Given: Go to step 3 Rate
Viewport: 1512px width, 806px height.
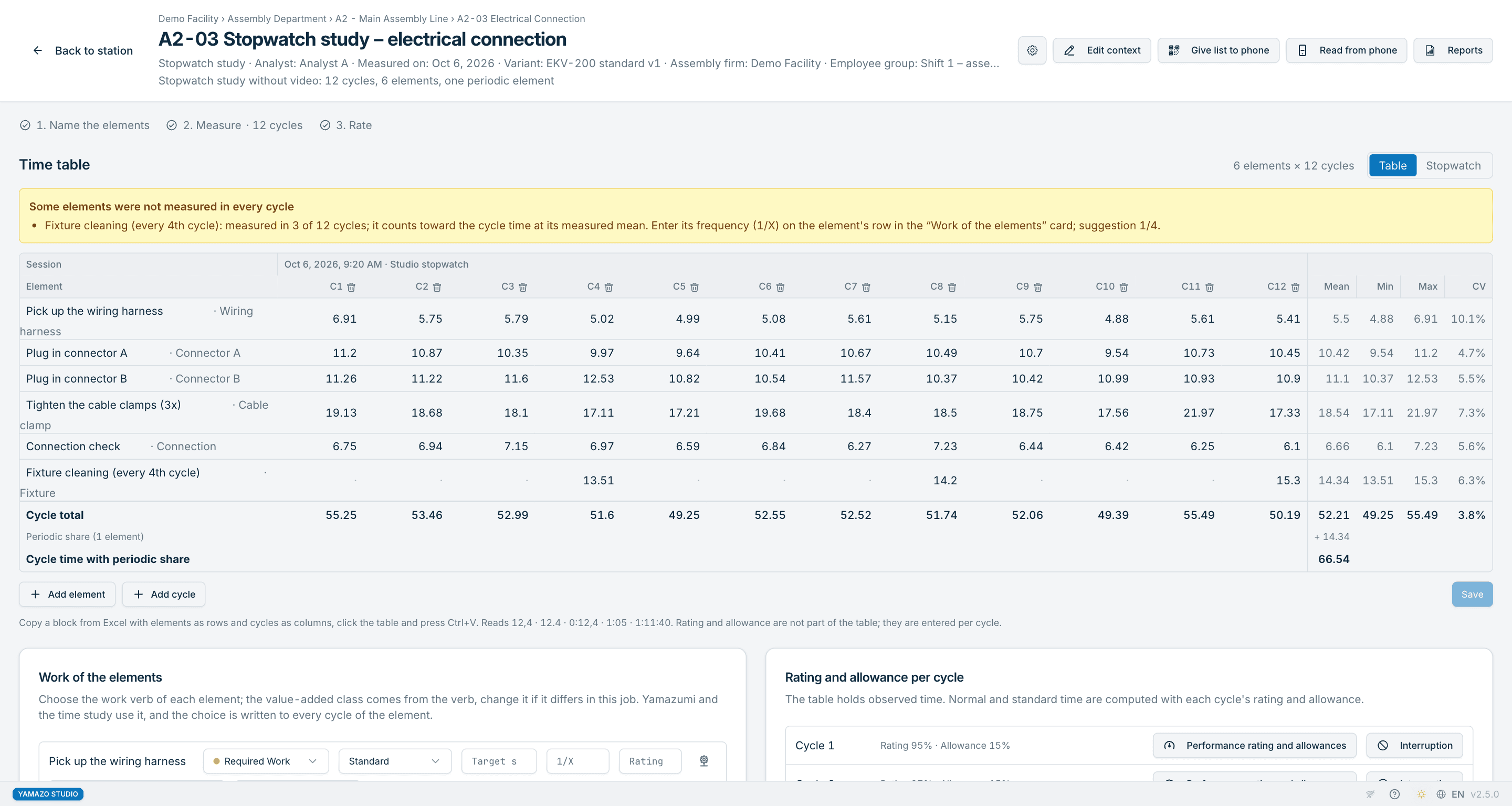Looking at the screenshot, I should tap(346, 125).
